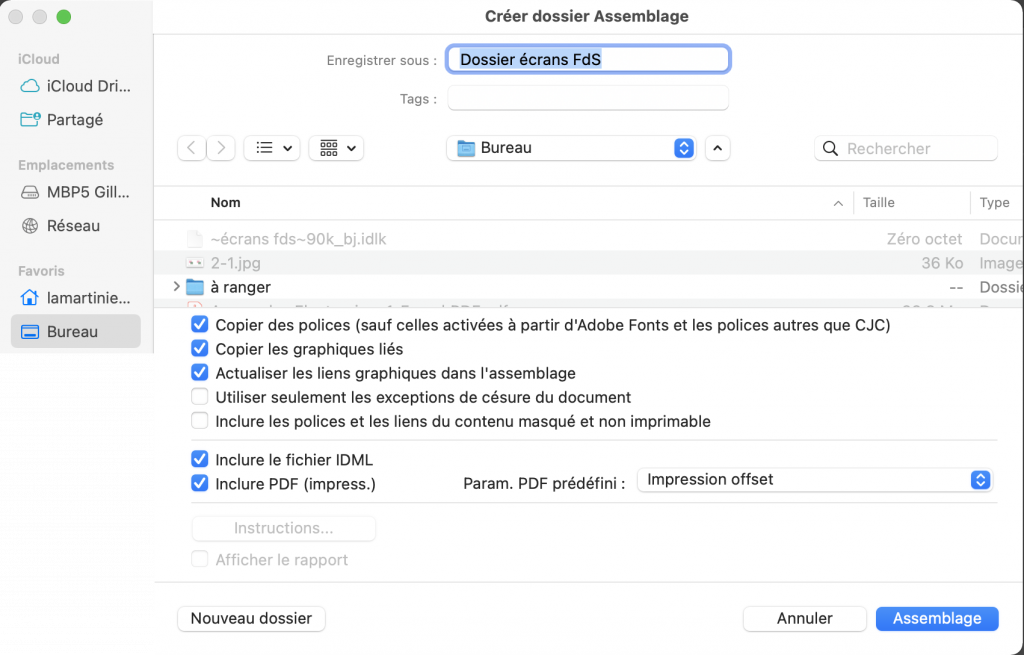Image resolution: width=1024 pixels, height=655 pixels.
Task: Uncheck Copier les graphiques liés
Action: pyautogui.click(x=200, y=349)
